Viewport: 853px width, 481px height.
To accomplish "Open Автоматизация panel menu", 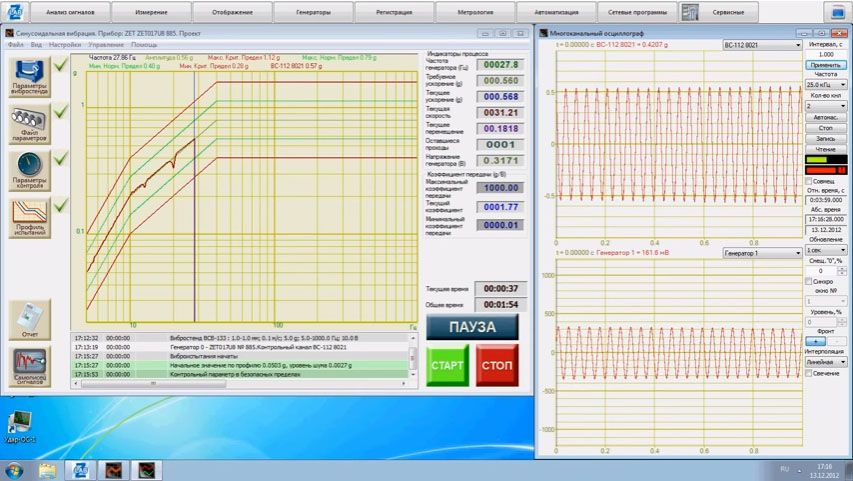I will pyautogui.click(x=557, y=12).
